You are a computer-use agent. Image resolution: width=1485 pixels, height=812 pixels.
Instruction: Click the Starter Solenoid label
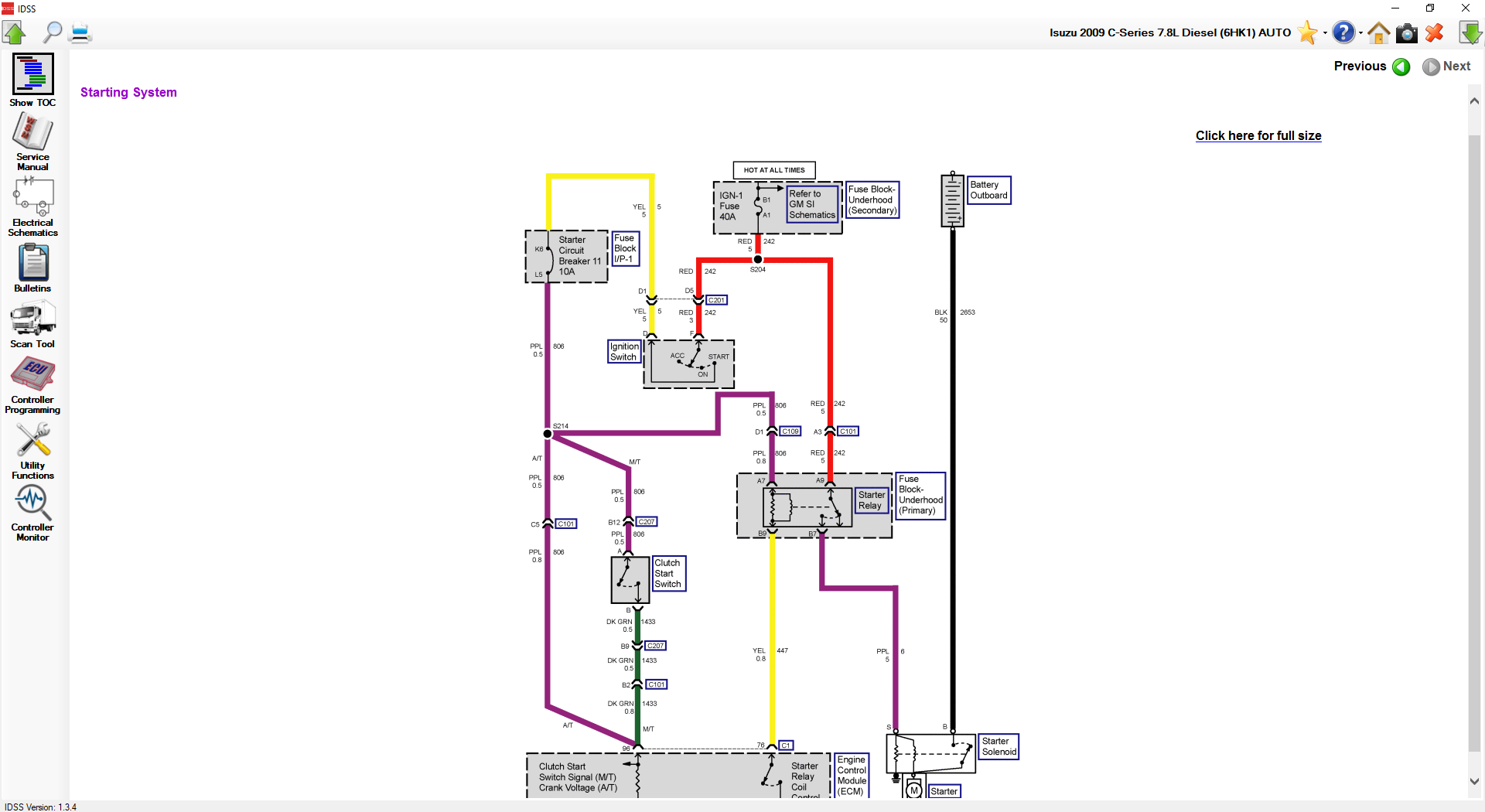tap(999, 746)
